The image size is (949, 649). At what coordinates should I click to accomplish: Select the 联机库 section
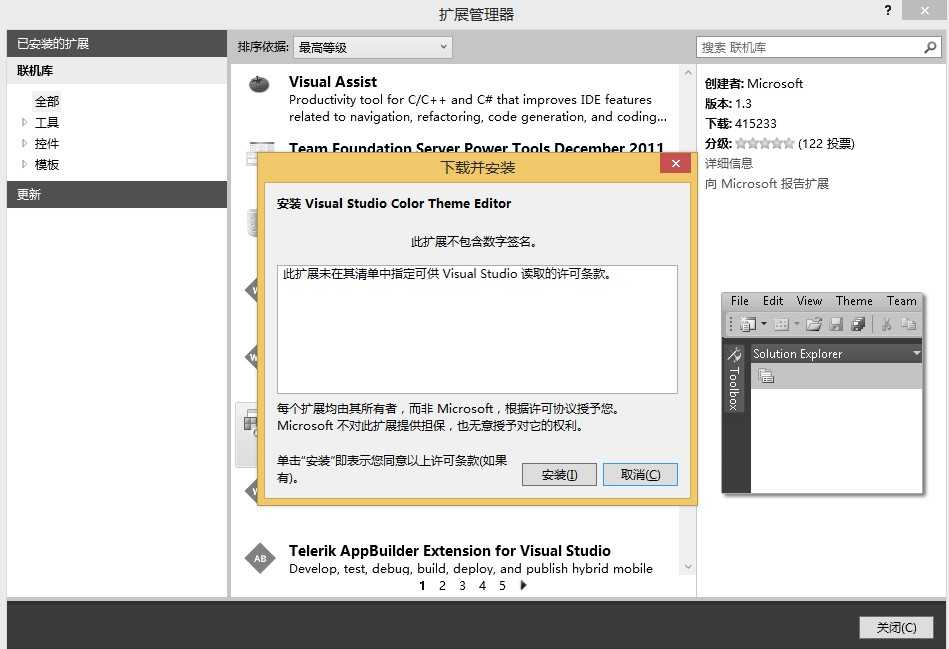(117, 71)
